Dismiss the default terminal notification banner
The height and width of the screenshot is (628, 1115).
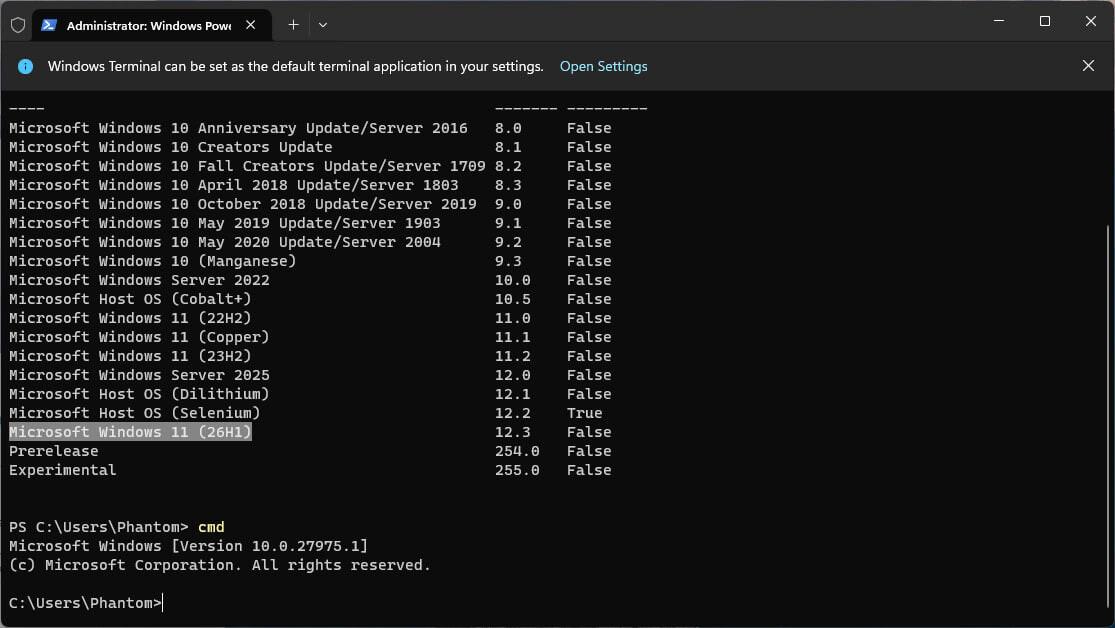[x=1088, y=65]
